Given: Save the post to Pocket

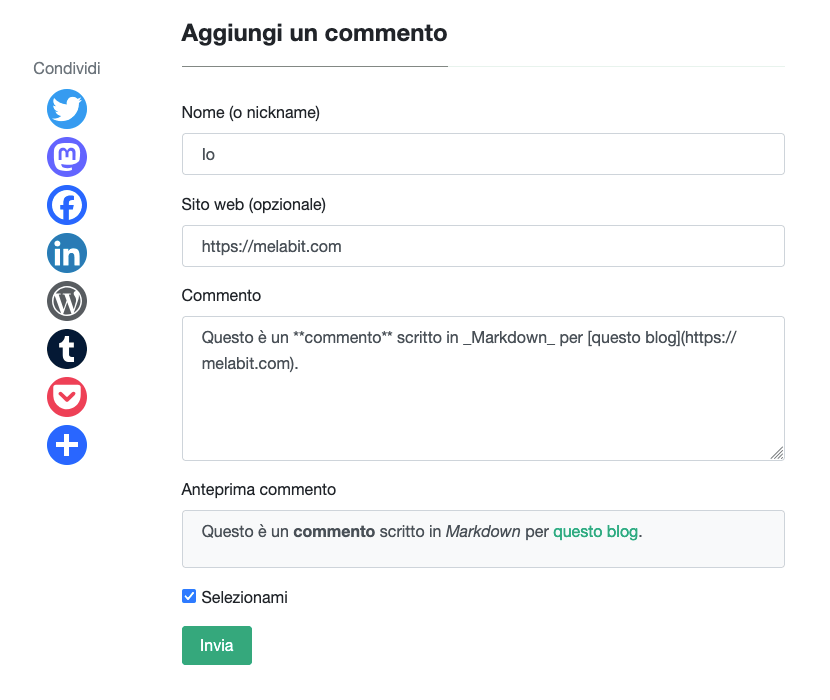Looking at the screenshot, I should click(66, 397).
